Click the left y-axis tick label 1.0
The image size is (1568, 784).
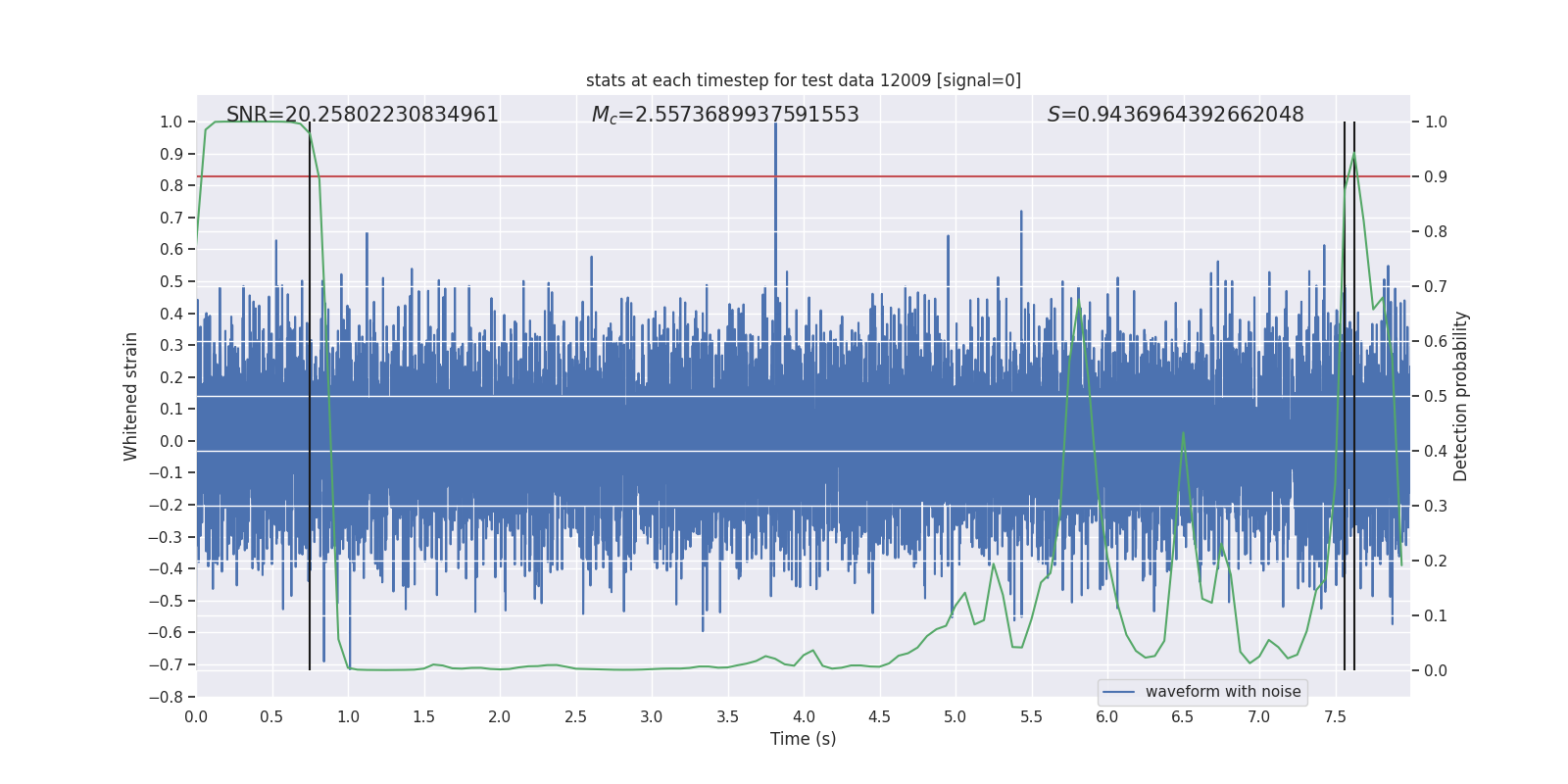(x=171, y=122)
